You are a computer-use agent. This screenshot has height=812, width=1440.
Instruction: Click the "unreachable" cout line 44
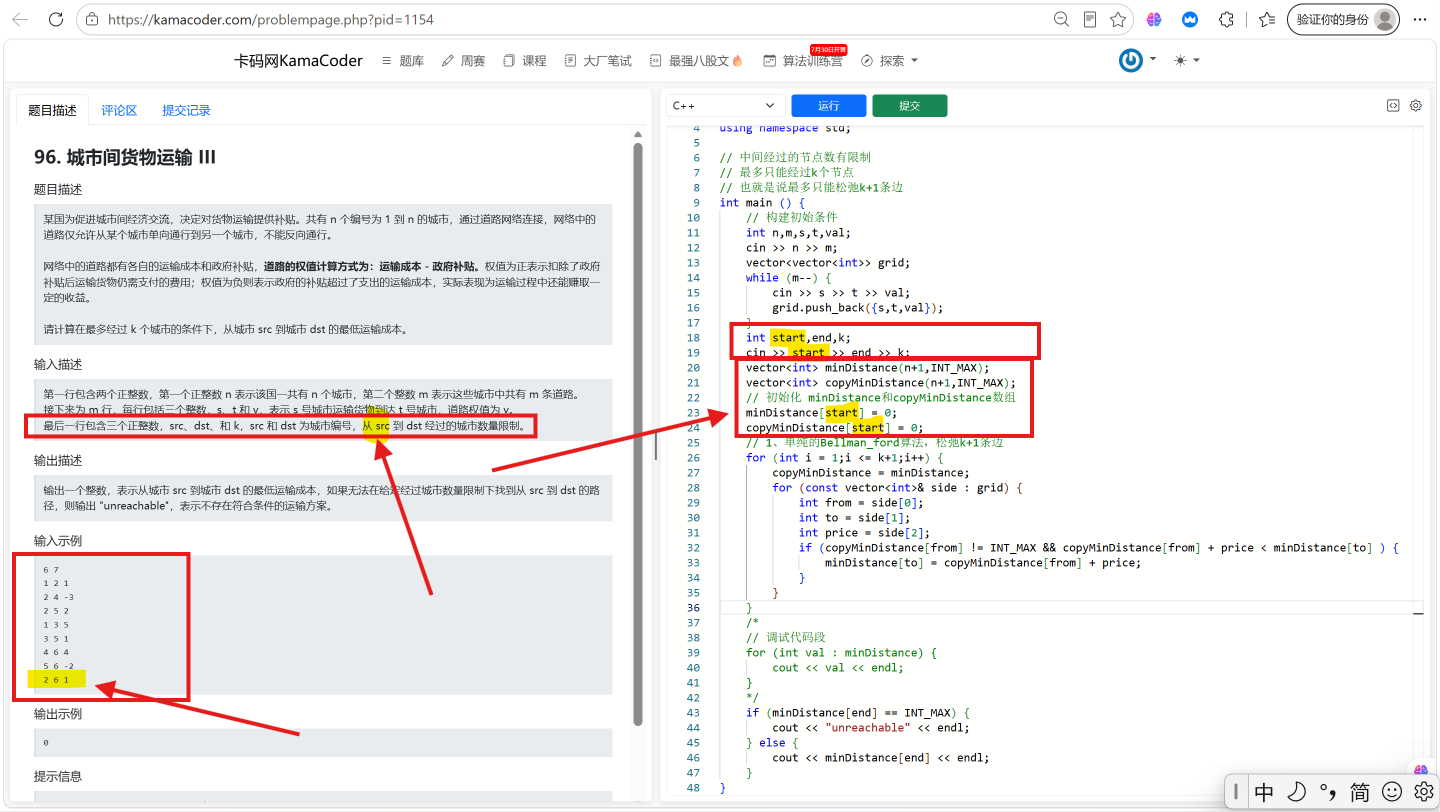870,728
